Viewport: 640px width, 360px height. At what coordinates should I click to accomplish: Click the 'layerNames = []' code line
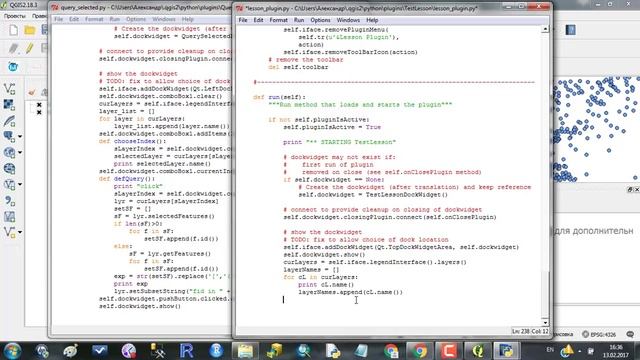pos(311,270)
